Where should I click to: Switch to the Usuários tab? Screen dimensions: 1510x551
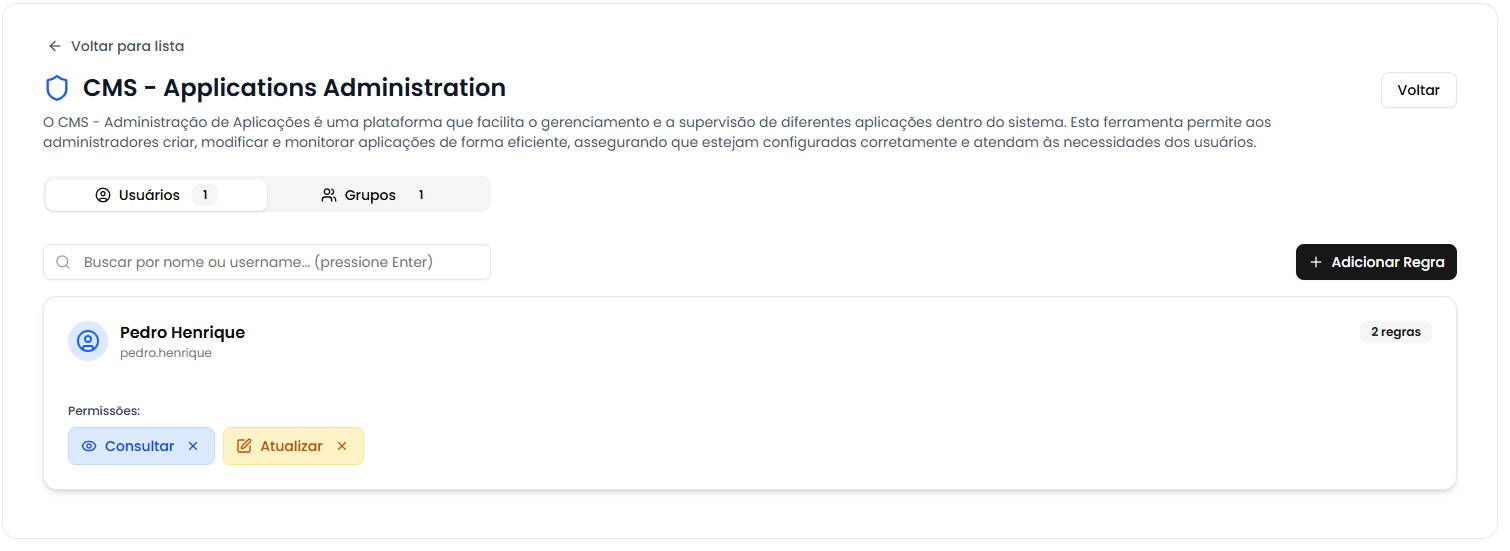[150, 195]
